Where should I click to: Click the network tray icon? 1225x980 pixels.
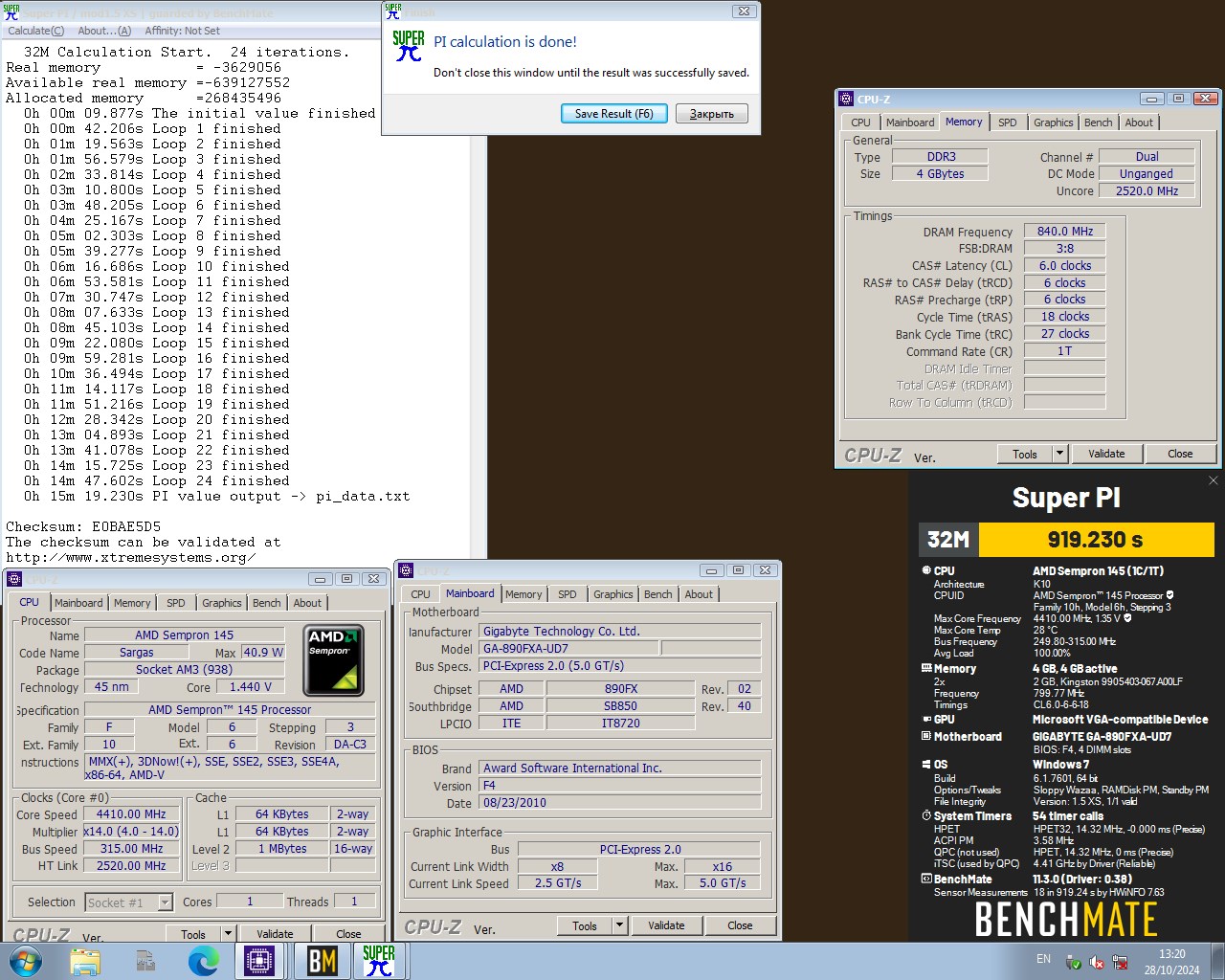coord(1119,962)
